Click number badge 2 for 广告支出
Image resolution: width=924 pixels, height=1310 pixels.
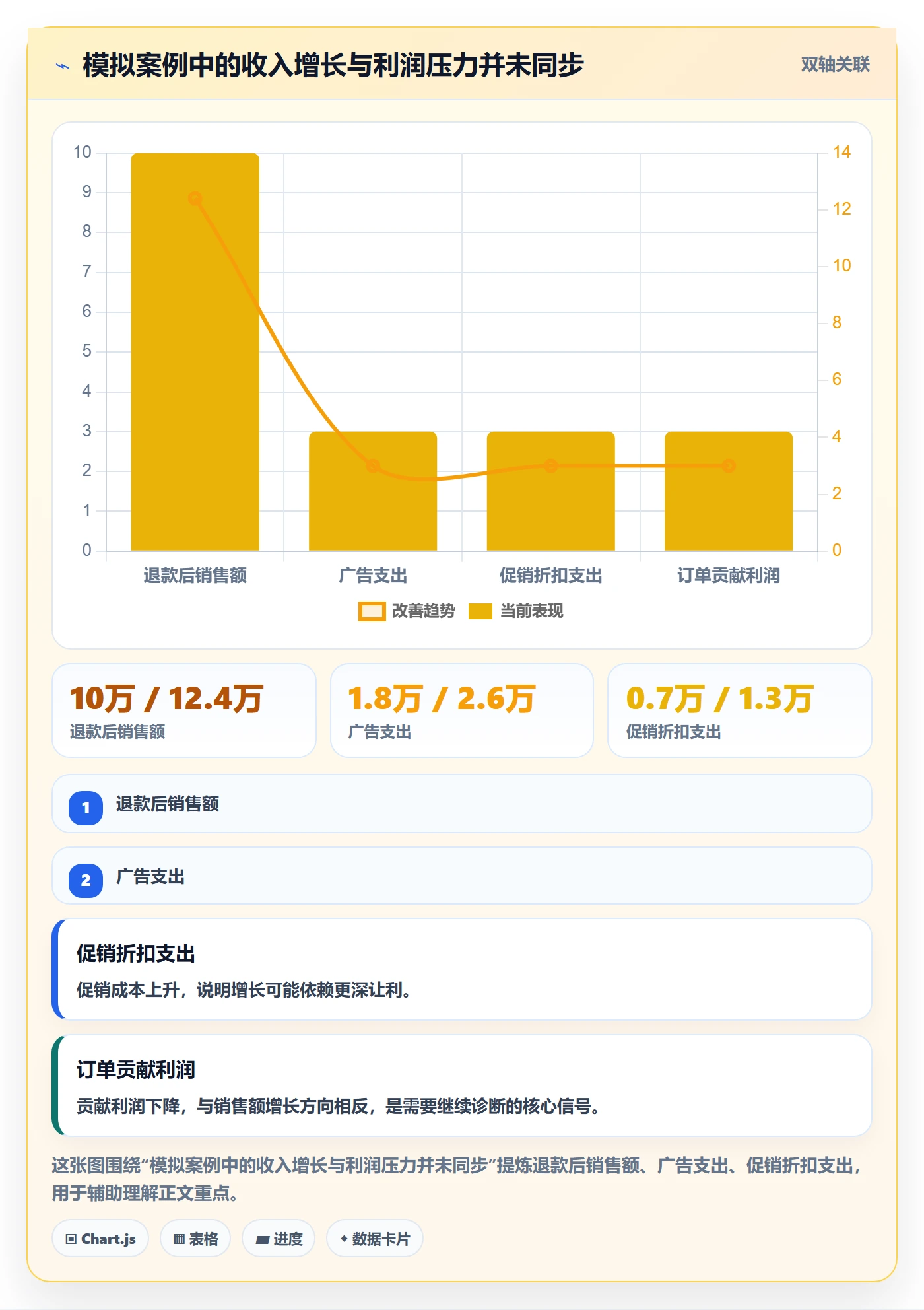pos(86,880)
